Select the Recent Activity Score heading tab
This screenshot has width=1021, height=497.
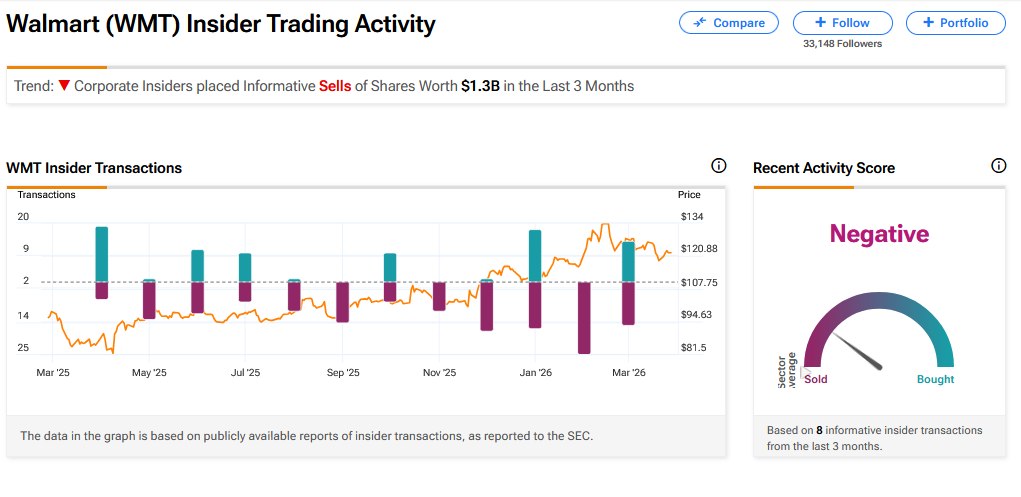(x=823, y=168)
